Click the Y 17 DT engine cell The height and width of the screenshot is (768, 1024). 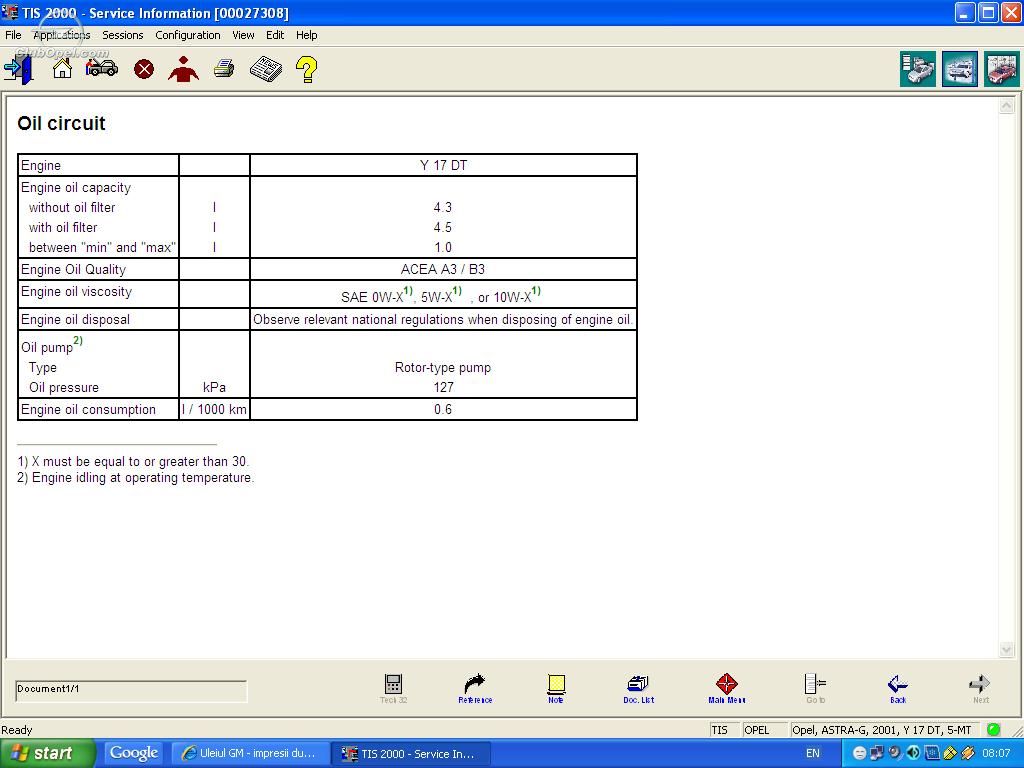(443, 165)
